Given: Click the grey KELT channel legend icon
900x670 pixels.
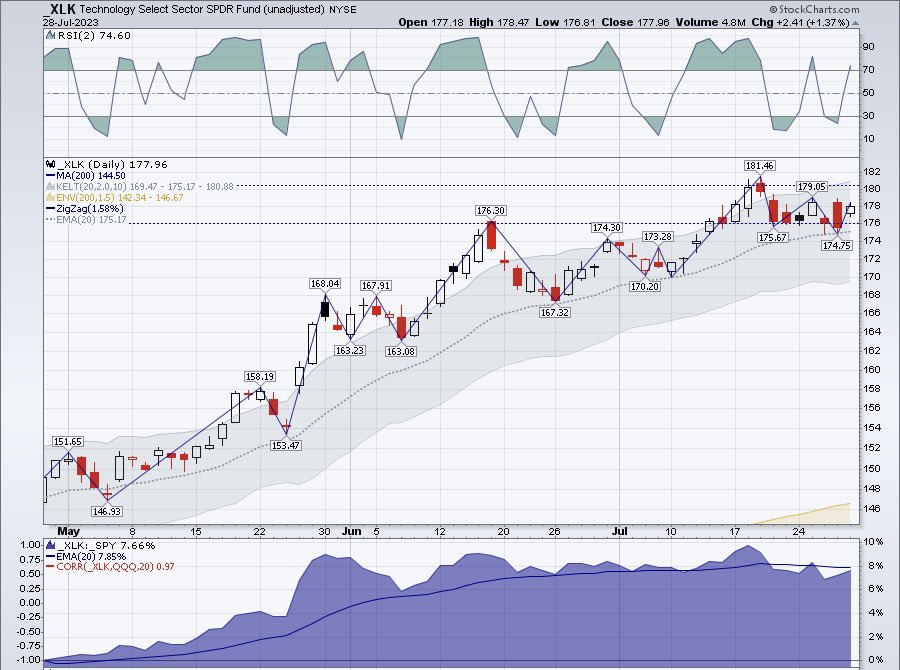Looking at the screenshot, I should coord(51,187).
